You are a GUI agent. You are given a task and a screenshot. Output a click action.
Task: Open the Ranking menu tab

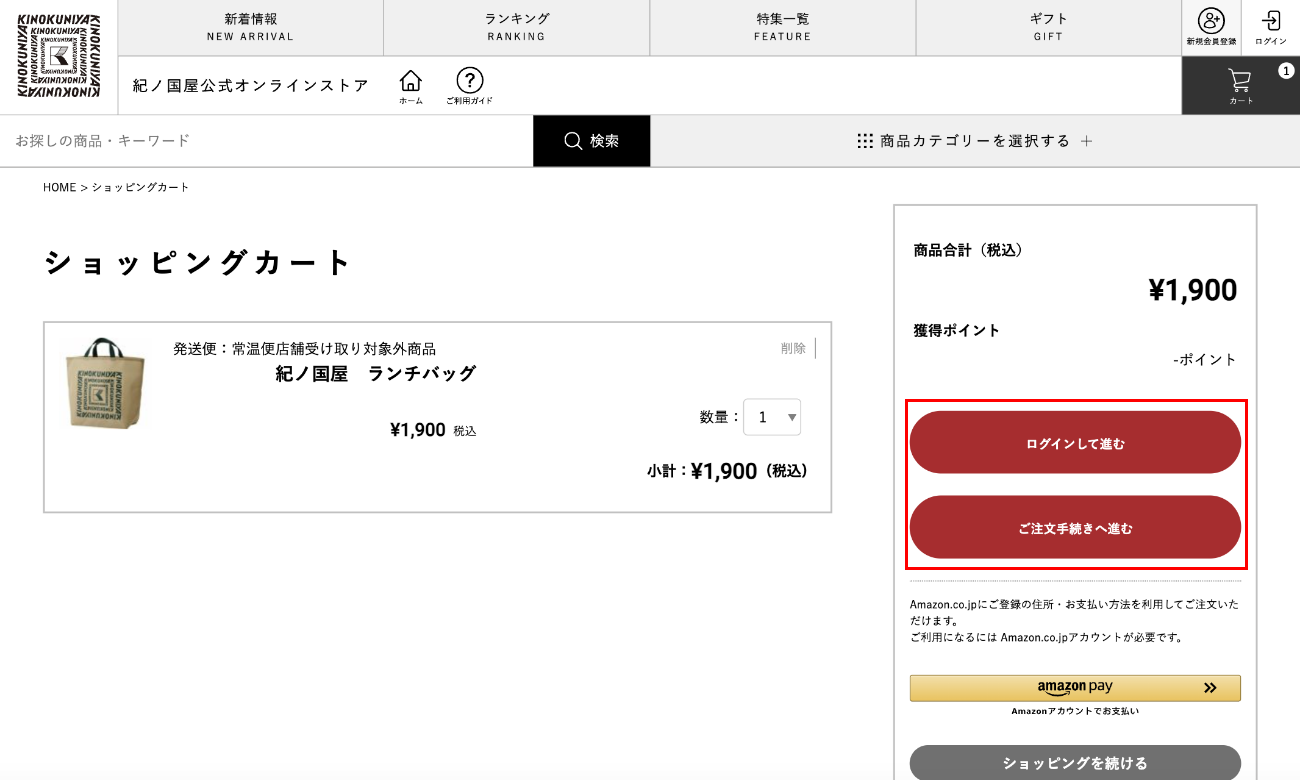(516, 27)
